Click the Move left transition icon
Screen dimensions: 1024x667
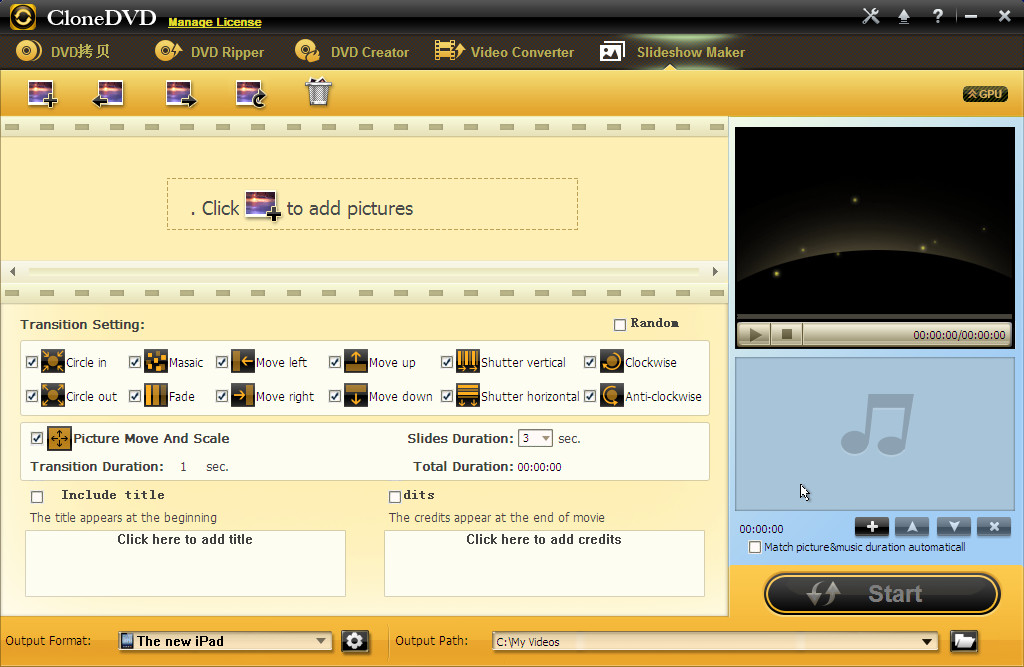tap(243, 362)
